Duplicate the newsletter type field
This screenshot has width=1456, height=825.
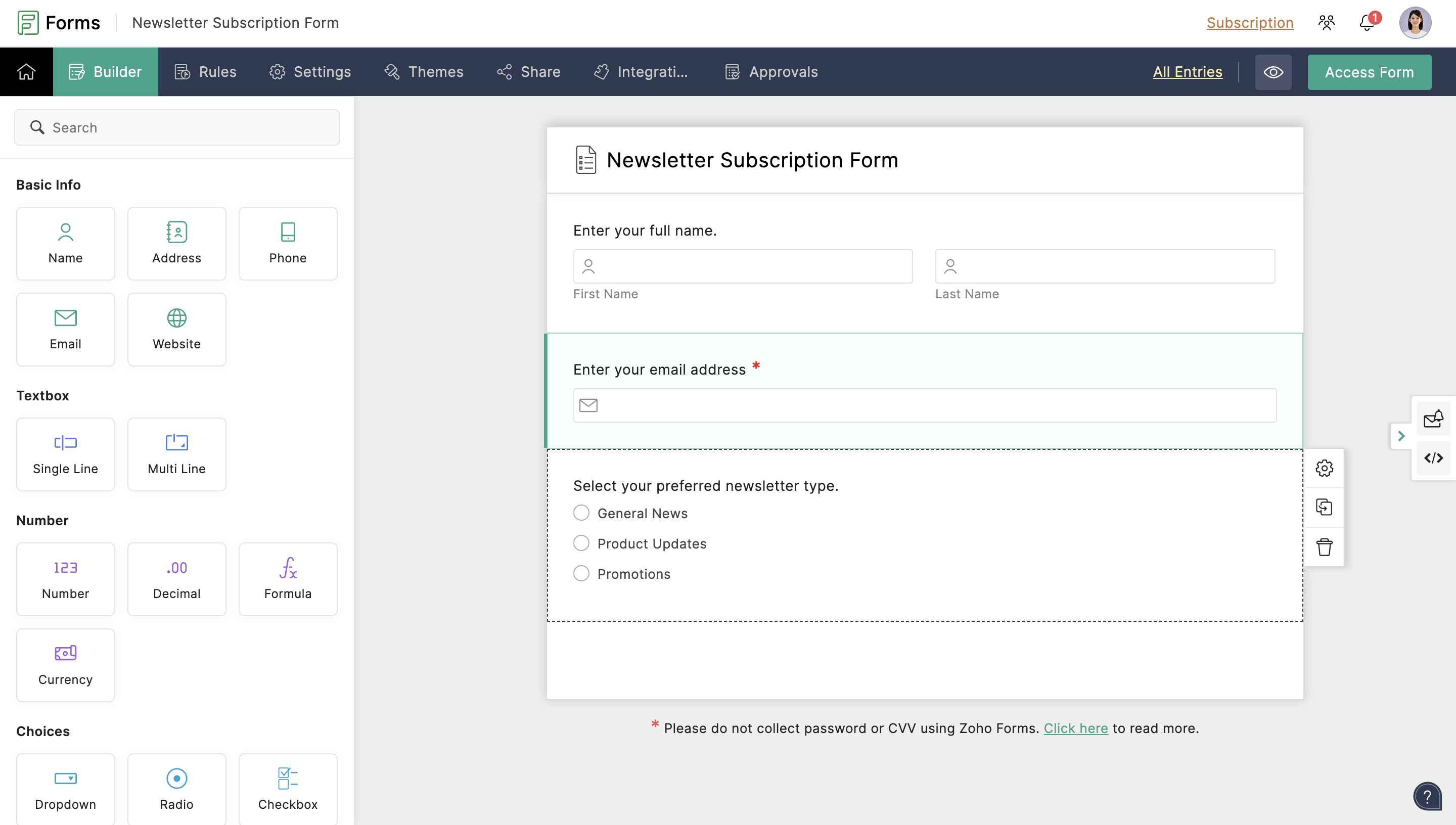[1324, 507]
